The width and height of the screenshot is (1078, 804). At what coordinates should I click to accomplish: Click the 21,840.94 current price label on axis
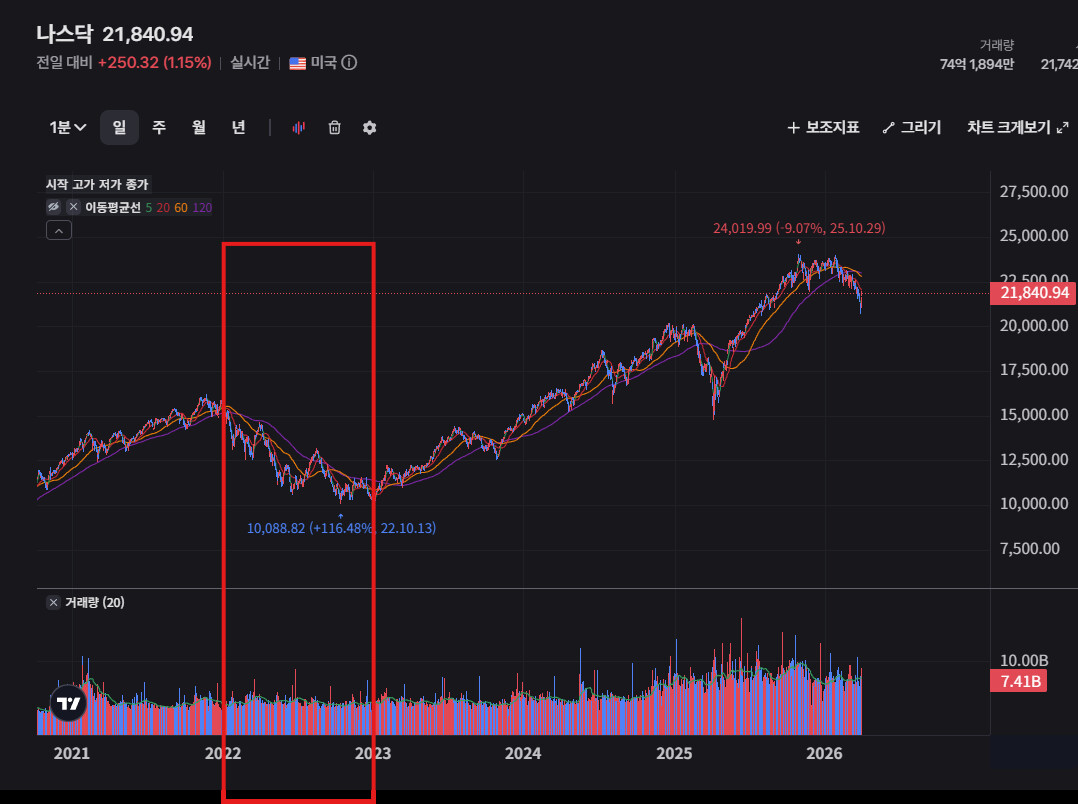coord(1033,293)
